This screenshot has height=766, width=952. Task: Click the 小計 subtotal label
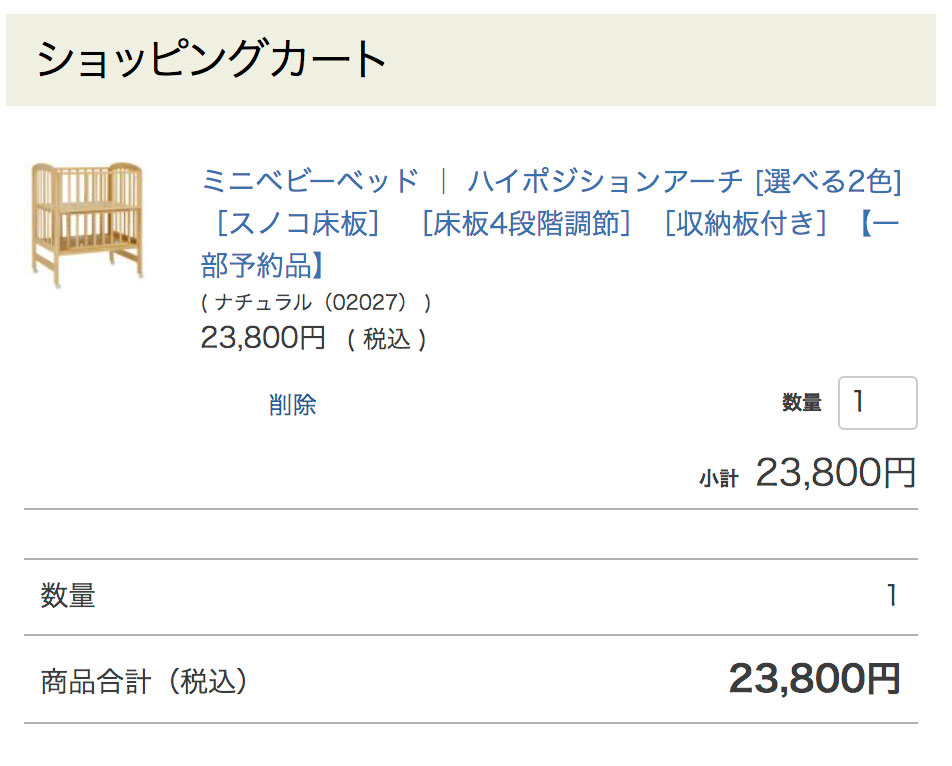click(x=718, y=479)
